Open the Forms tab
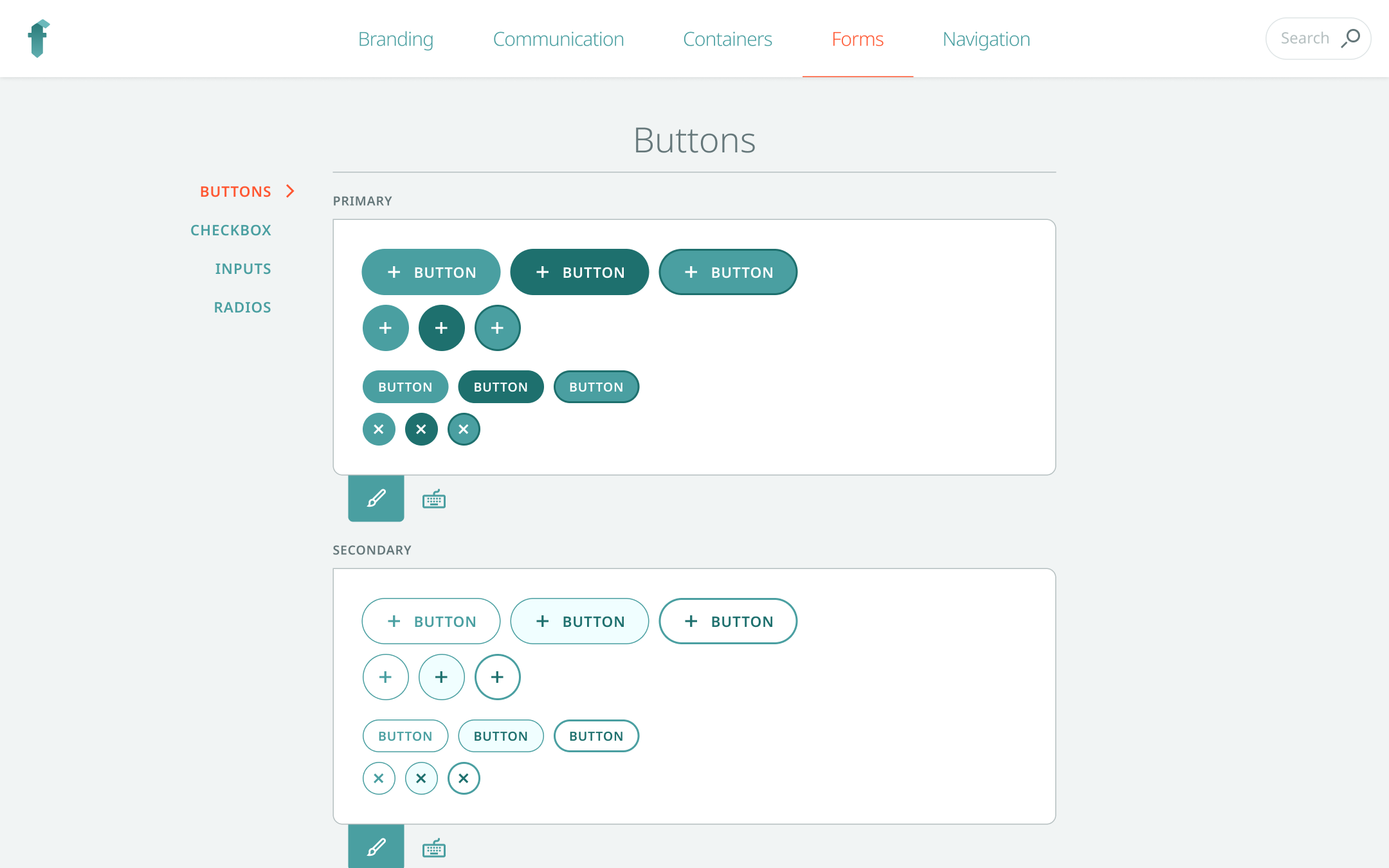Image resolution: width=1389 pixels, height=868 pixels. point(857,39)
